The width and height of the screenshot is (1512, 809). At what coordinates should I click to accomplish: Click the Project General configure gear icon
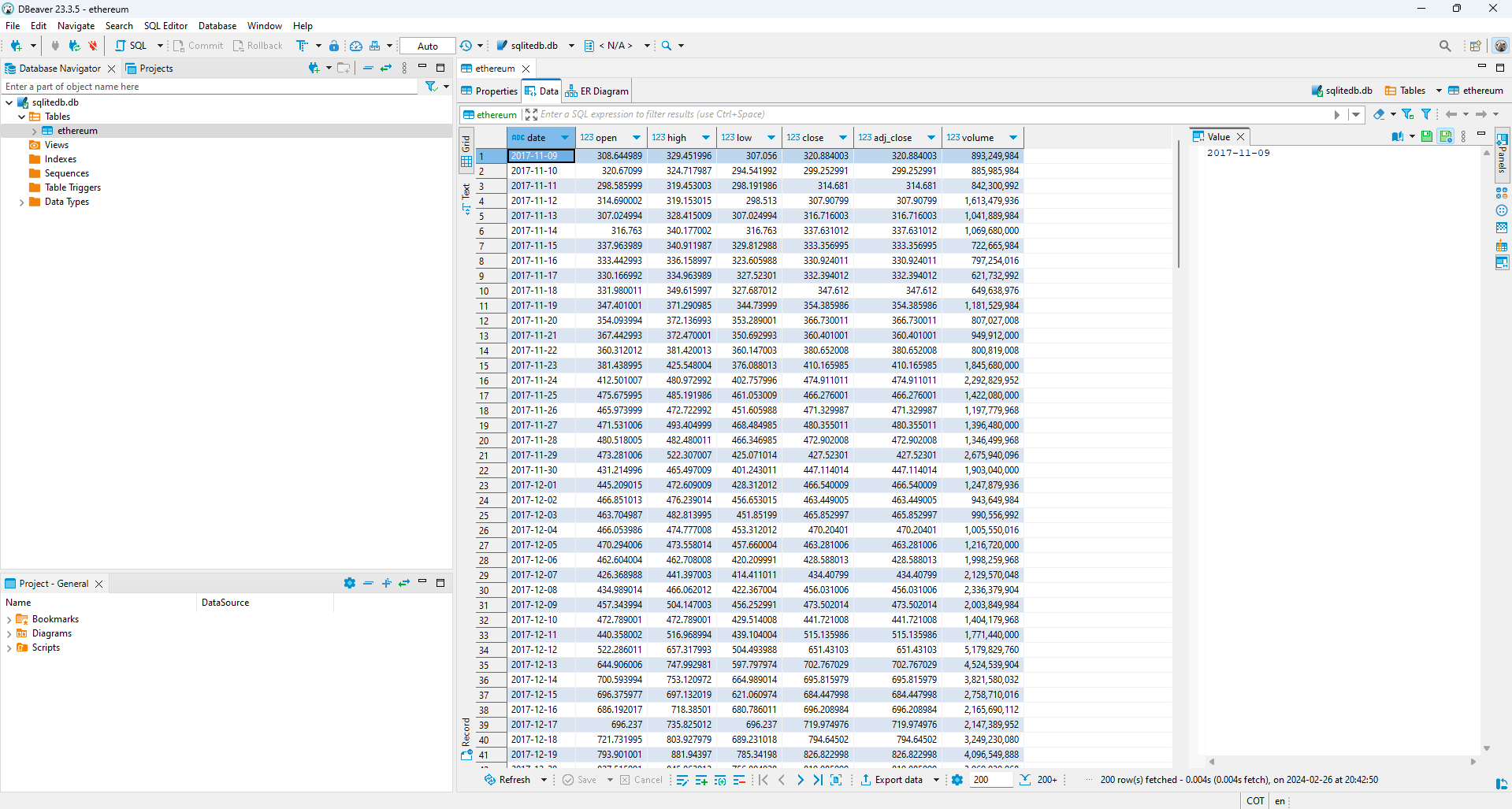pos(350,584)
